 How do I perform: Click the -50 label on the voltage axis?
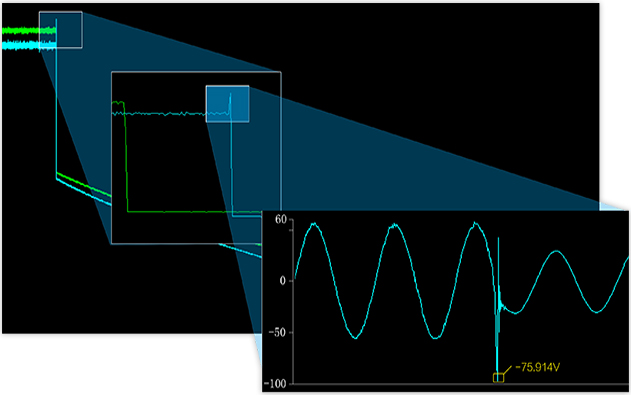coord(278,332)
